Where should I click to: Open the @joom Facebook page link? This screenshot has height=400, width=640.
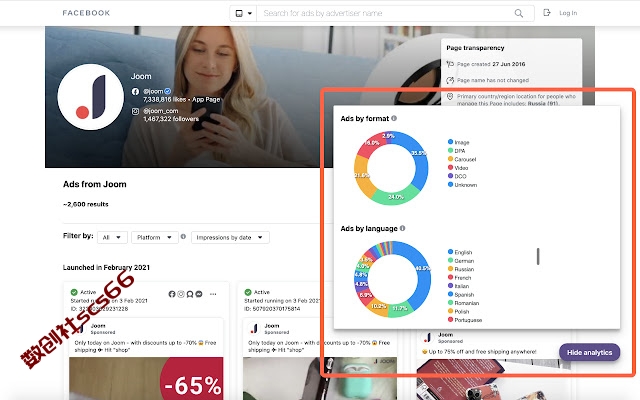tap(153, 91)
